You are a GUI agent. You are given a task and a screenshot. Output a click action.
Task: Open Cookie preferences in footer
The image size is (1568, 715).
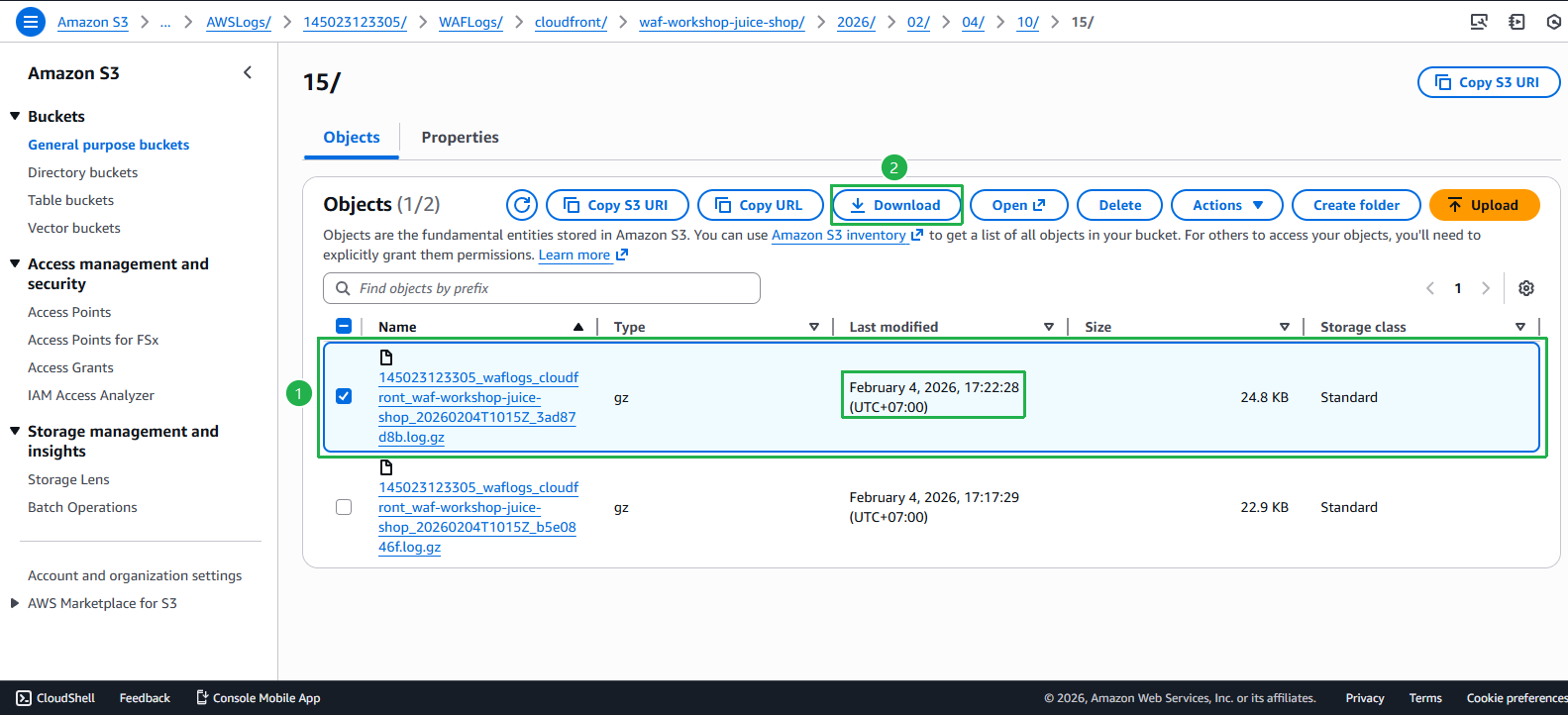(1516, 698)
